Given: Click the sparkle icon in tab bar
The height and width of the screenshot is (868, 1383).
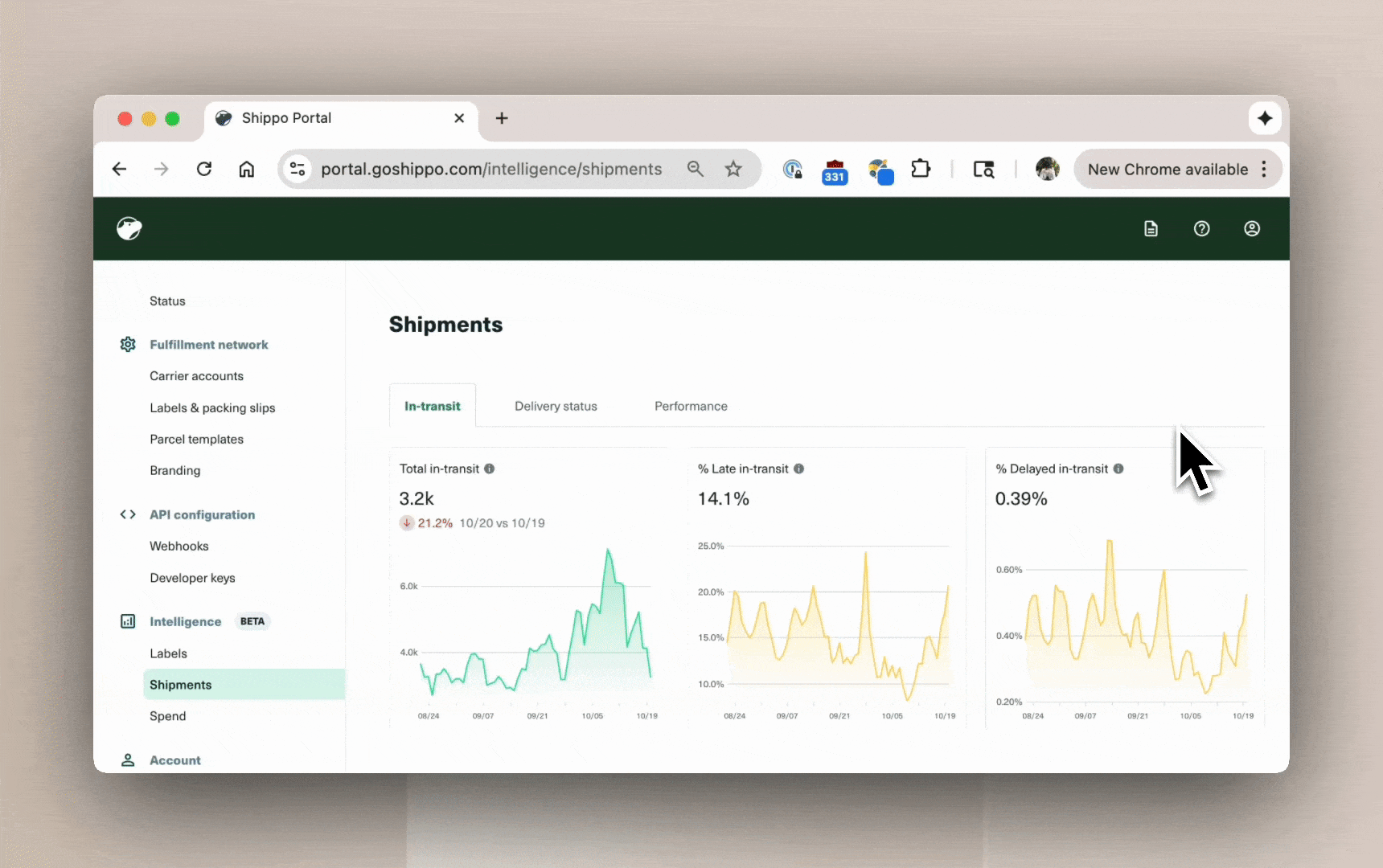Looking at the screenshot, I should [1265, 118].
